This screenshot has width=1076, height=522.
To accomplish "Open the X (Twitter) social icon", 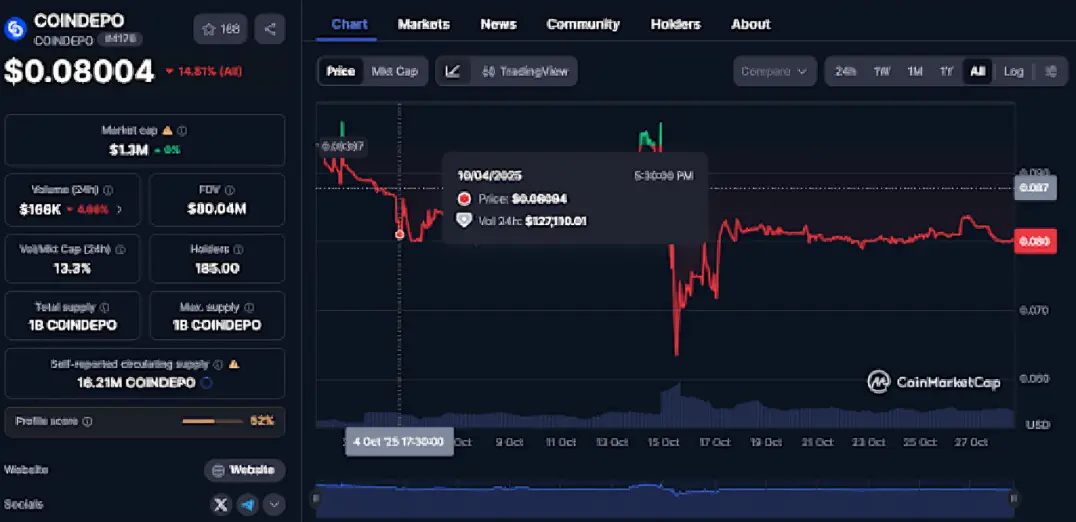I will 220,505.
